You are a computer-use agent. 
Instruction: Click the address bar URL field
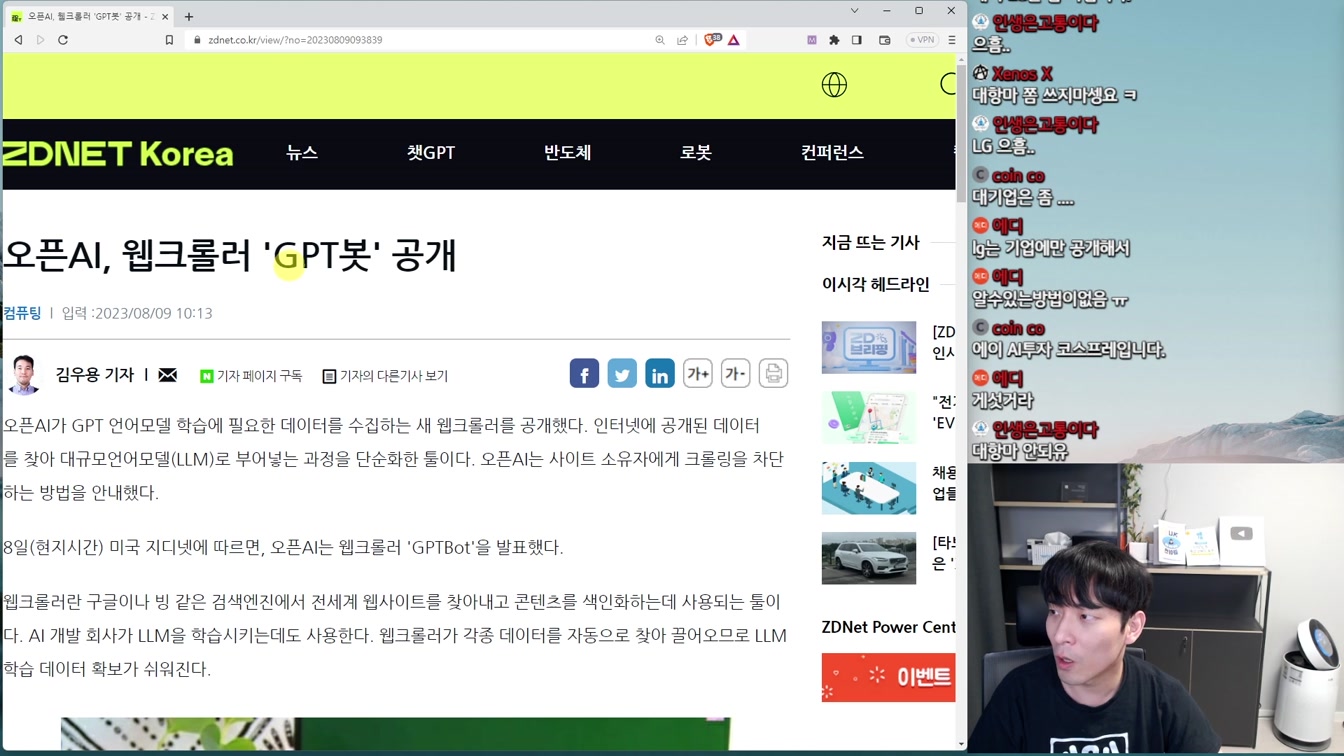point(420,40)
